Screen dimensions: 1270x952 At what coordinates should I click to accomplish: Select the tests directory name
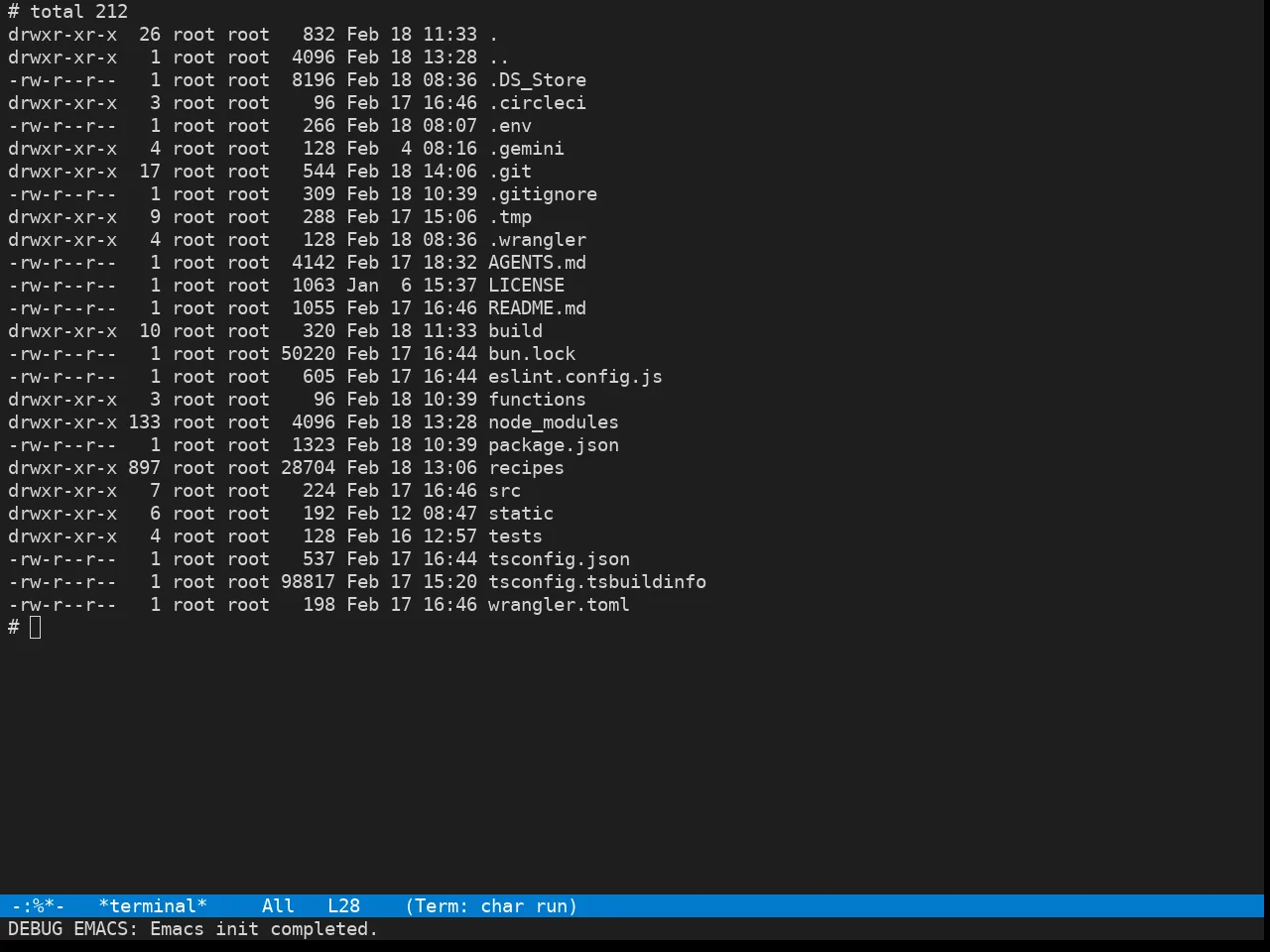pos(515,536)
